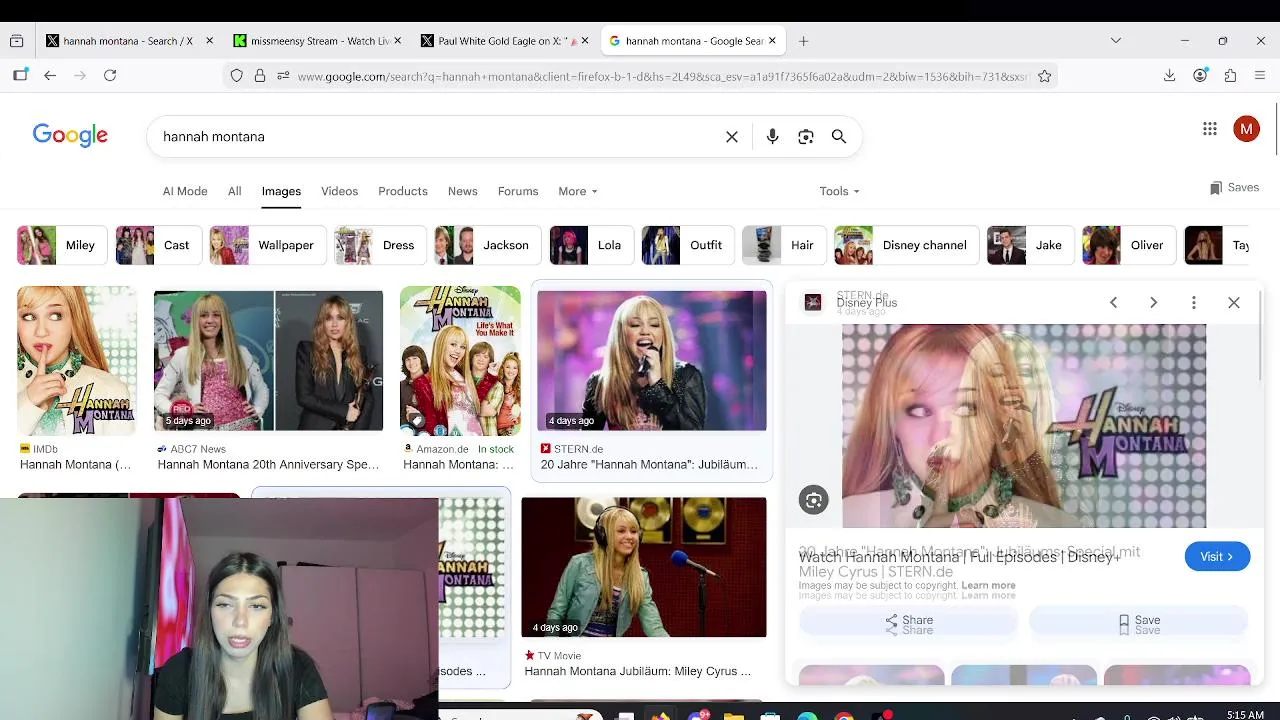Click Learn more copyright link
Image resolution: width=1280 pixels, height=720 pixels.
coord(988,586)
